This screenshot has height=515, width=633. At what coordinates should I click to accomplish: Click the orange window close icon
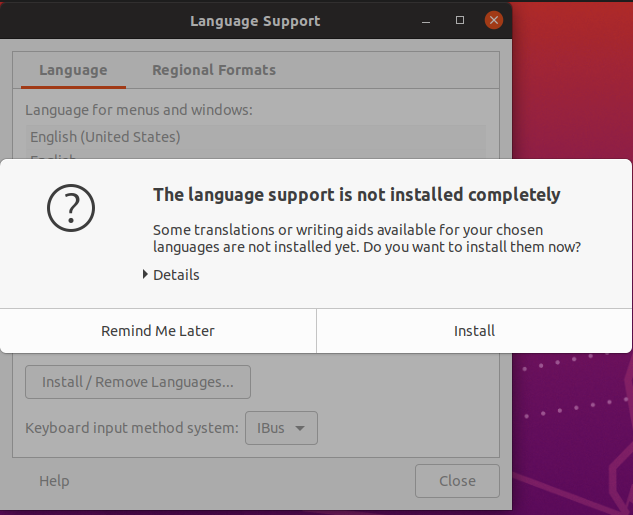point(494,20)
